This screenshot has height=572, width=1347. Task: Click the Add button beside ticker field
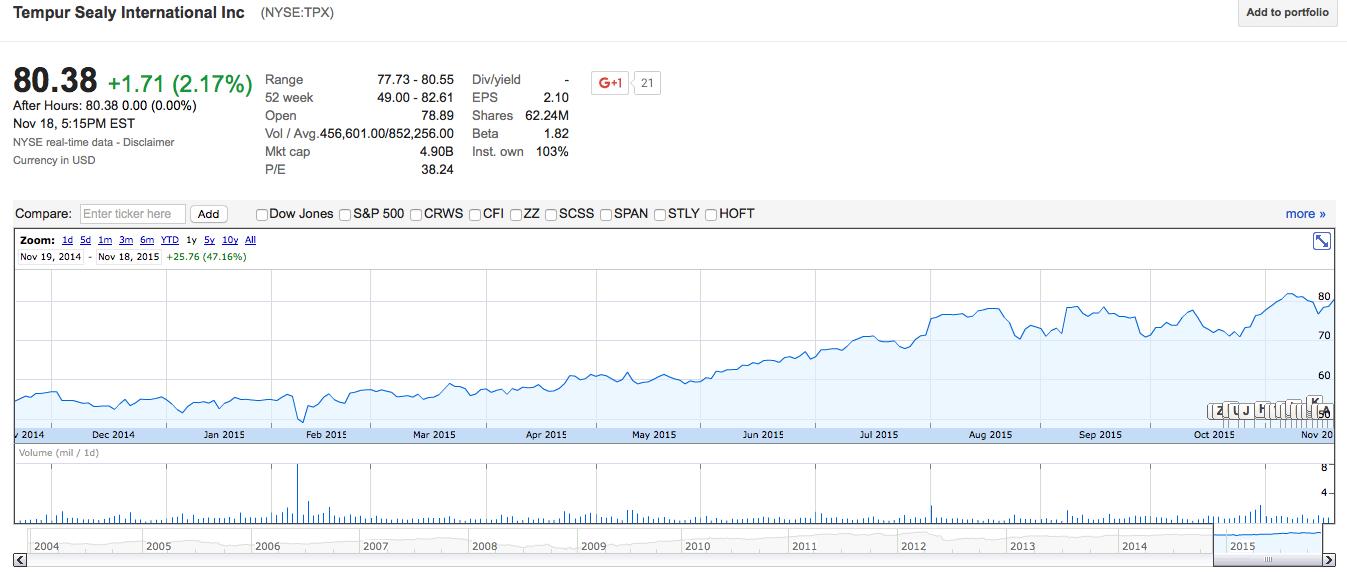tap(208, 214)
